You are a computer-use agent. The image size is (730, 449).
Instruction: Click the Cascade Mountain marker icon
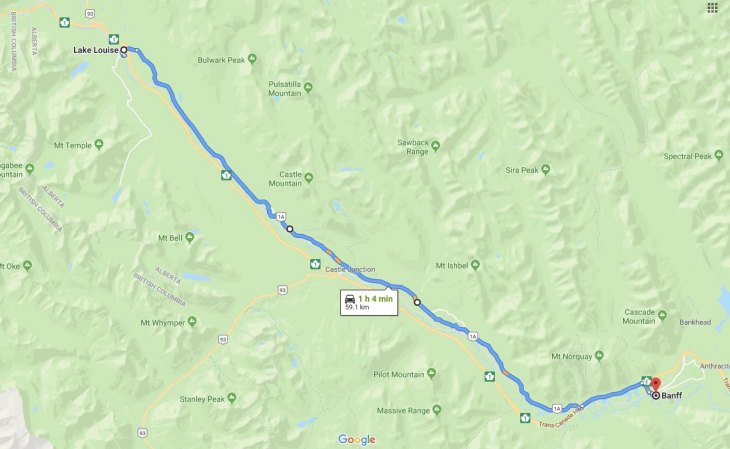662,315
